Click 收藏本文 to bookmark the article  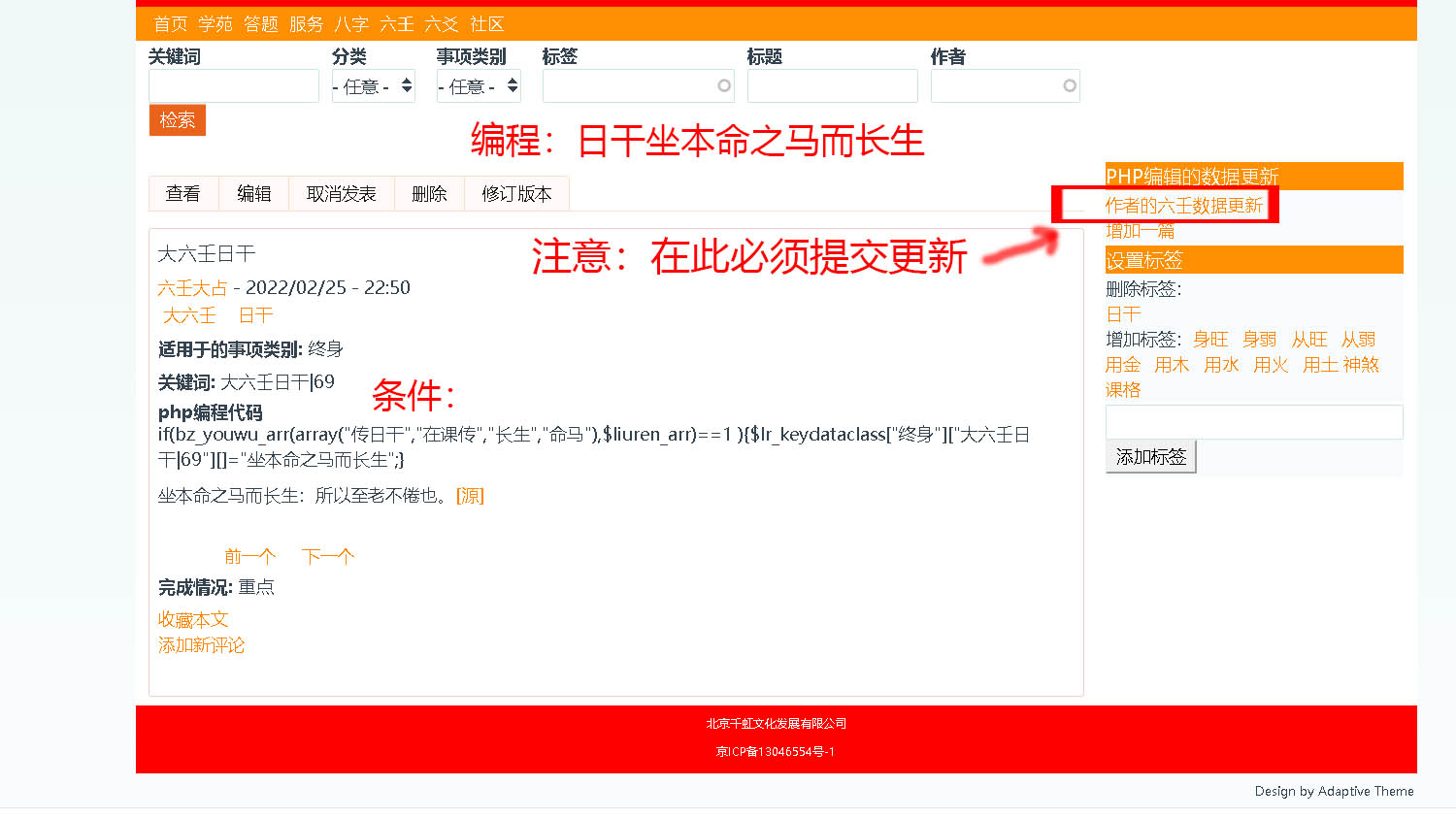coord(193,619)
